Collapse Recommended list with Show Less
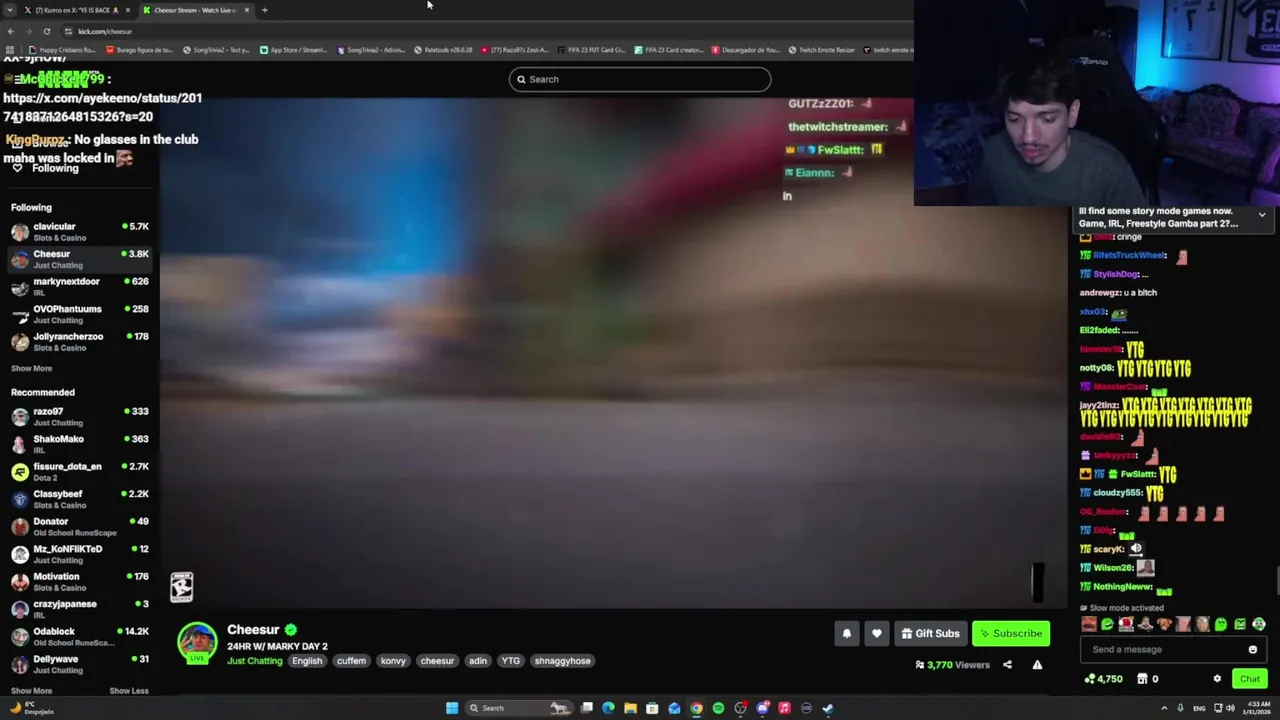This screenshot has height=720, width=1280. pyautogui.click(x=128, y=691)
